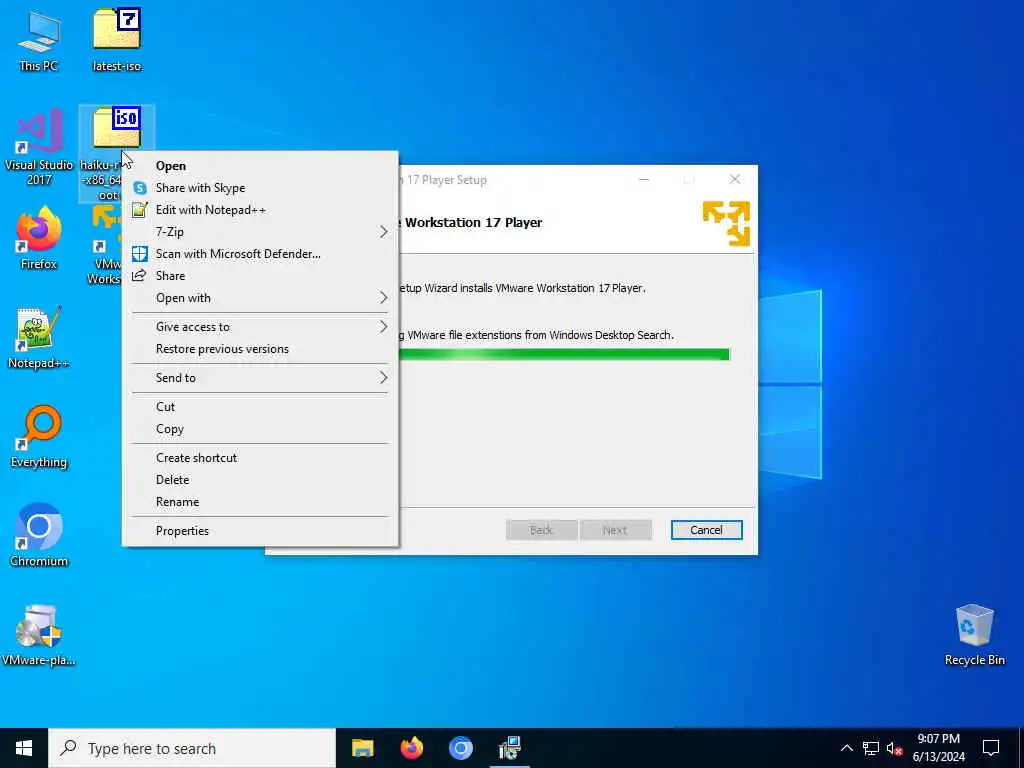Select the latest-iso archive icon
Image resolution: width=1024 pixels, height=768 pixels.
(x=117, y=40)
